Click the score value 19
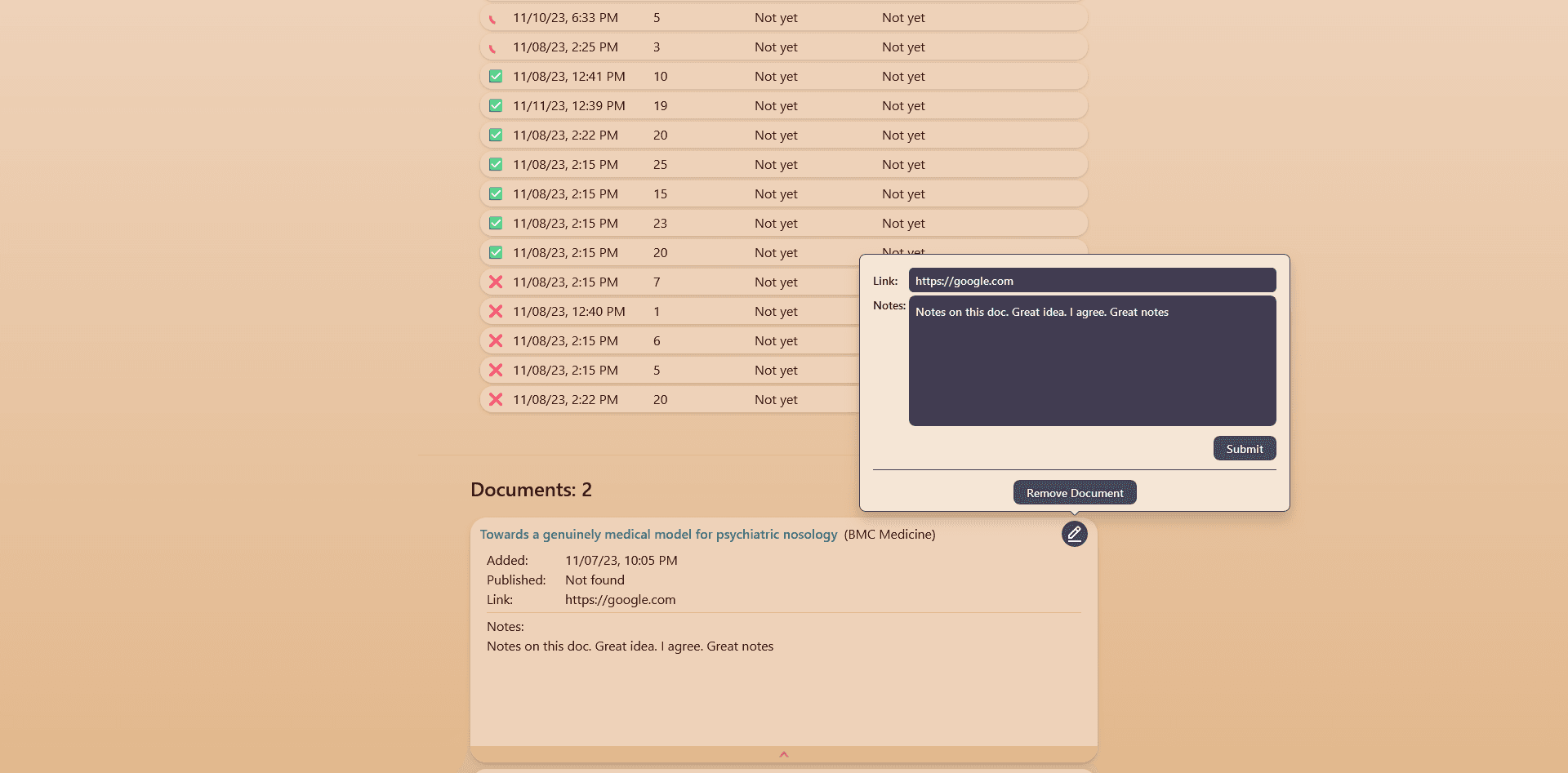The height and width of the screenshot is (773, 1568). point(660,106)
